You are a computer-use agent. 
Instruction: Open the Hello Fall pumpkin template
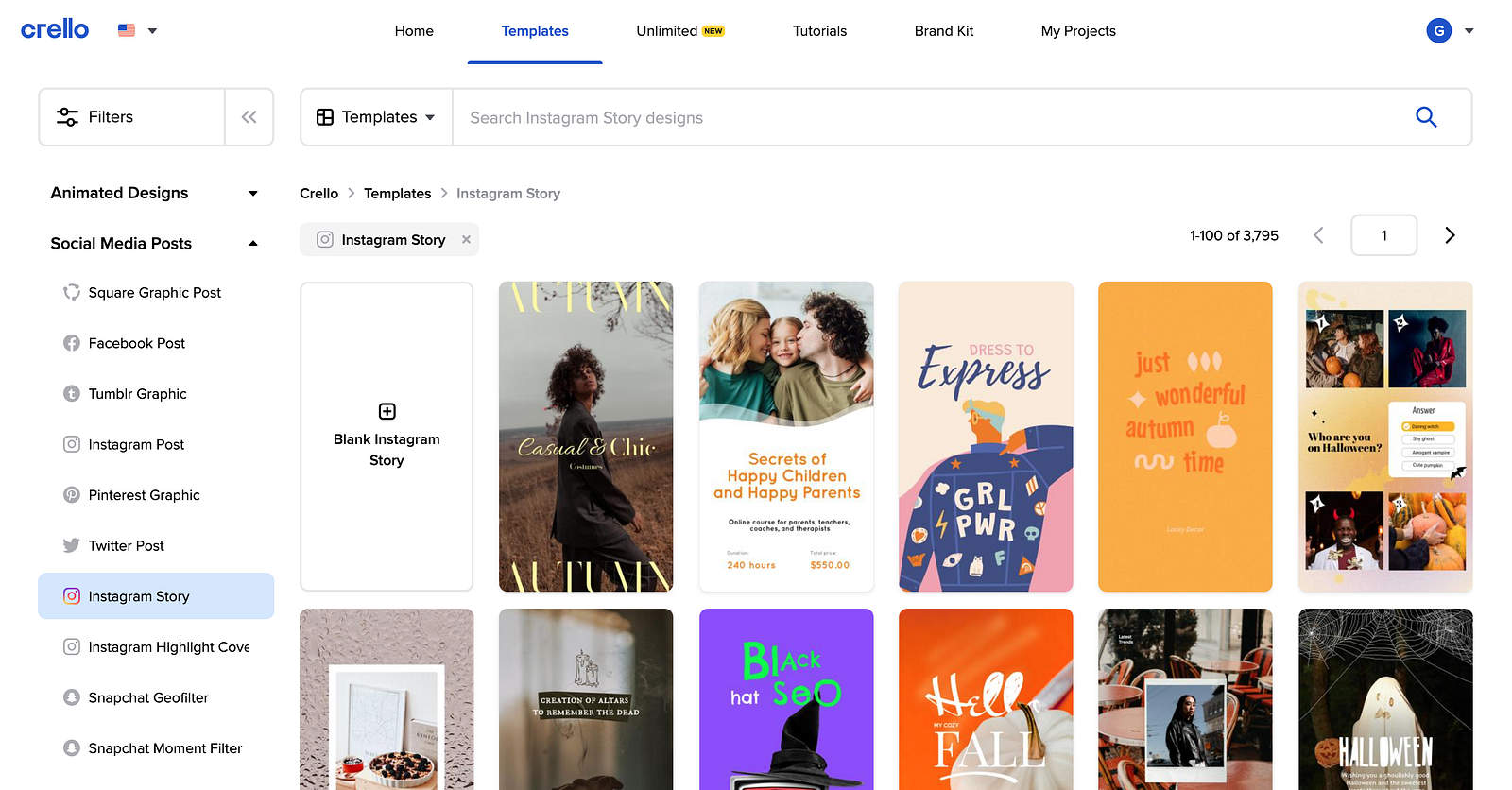[x=986, y=699]
